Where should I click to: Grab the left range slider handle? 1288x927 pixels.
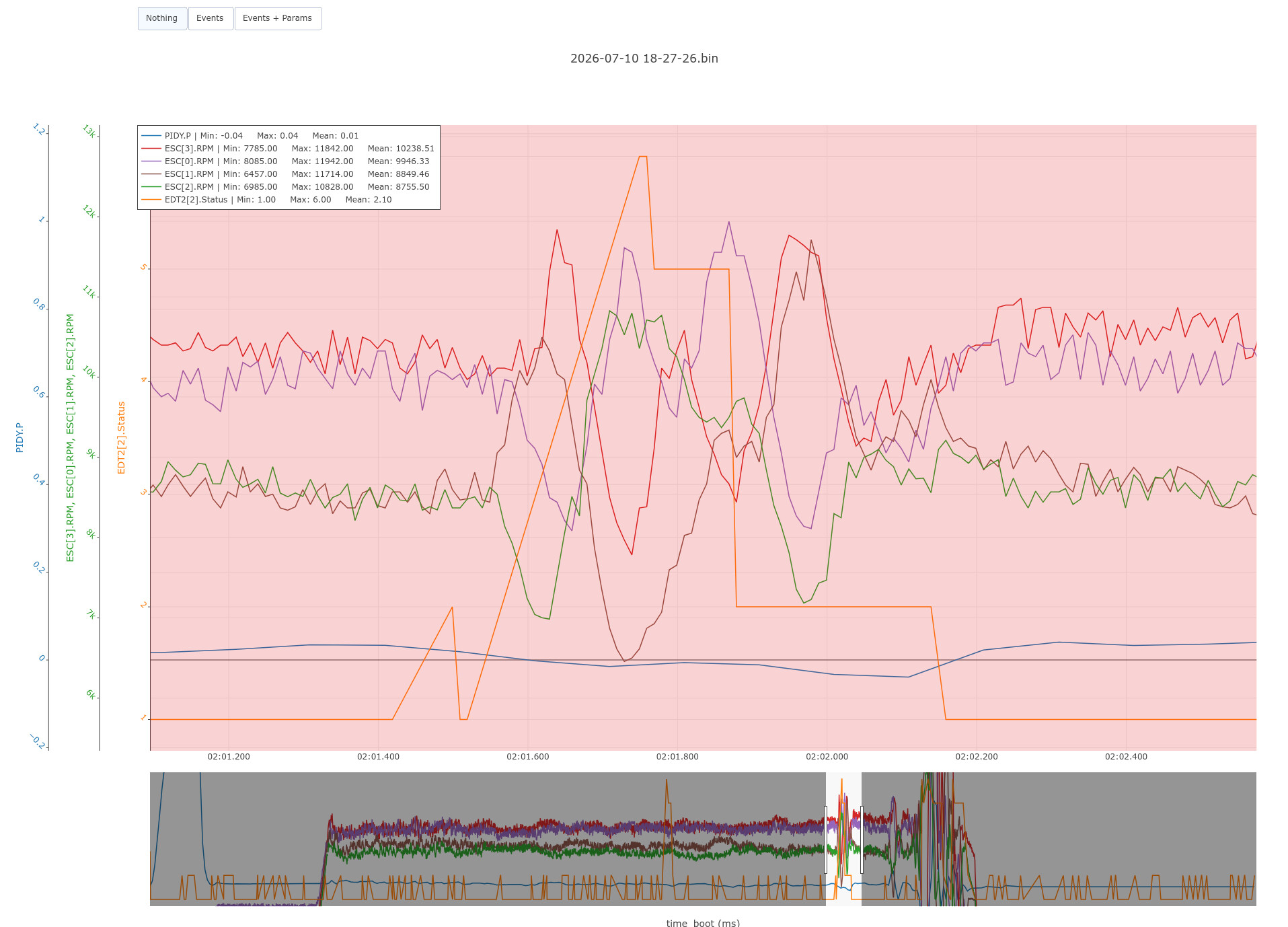click(x=826, y=840)
